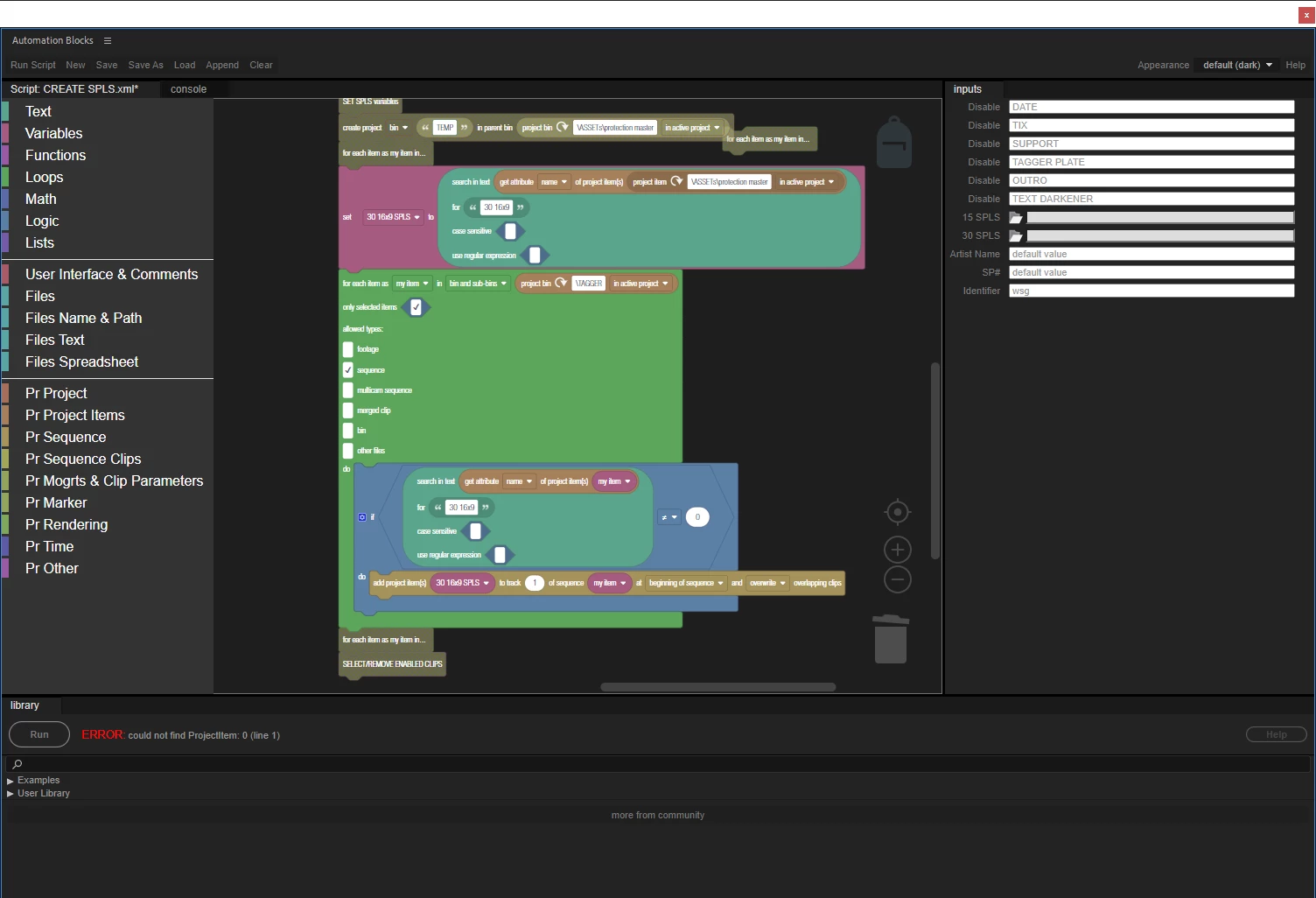Open bin and sub-bins dropdown
Image resolution: width=1316 pixels, height=898 pixels.
[478, 284]
